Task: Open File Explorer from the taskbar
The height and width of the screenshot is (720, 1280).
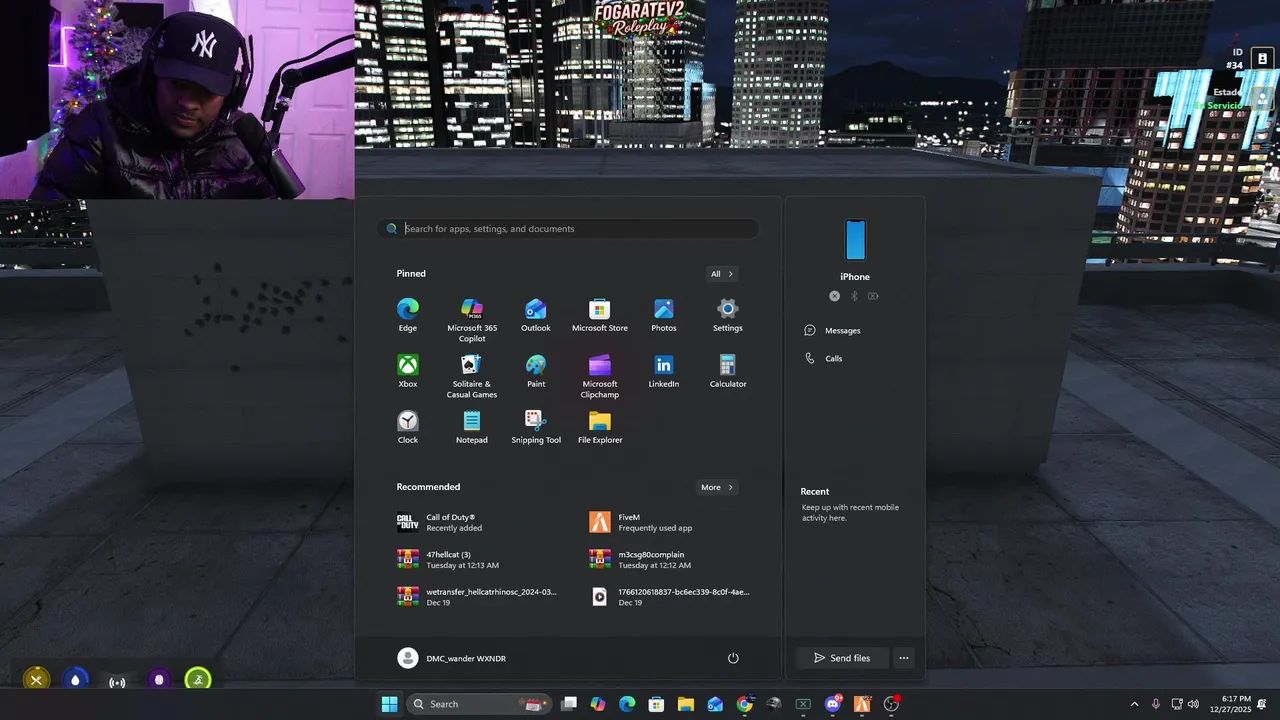Action: (x=686, y=704)
